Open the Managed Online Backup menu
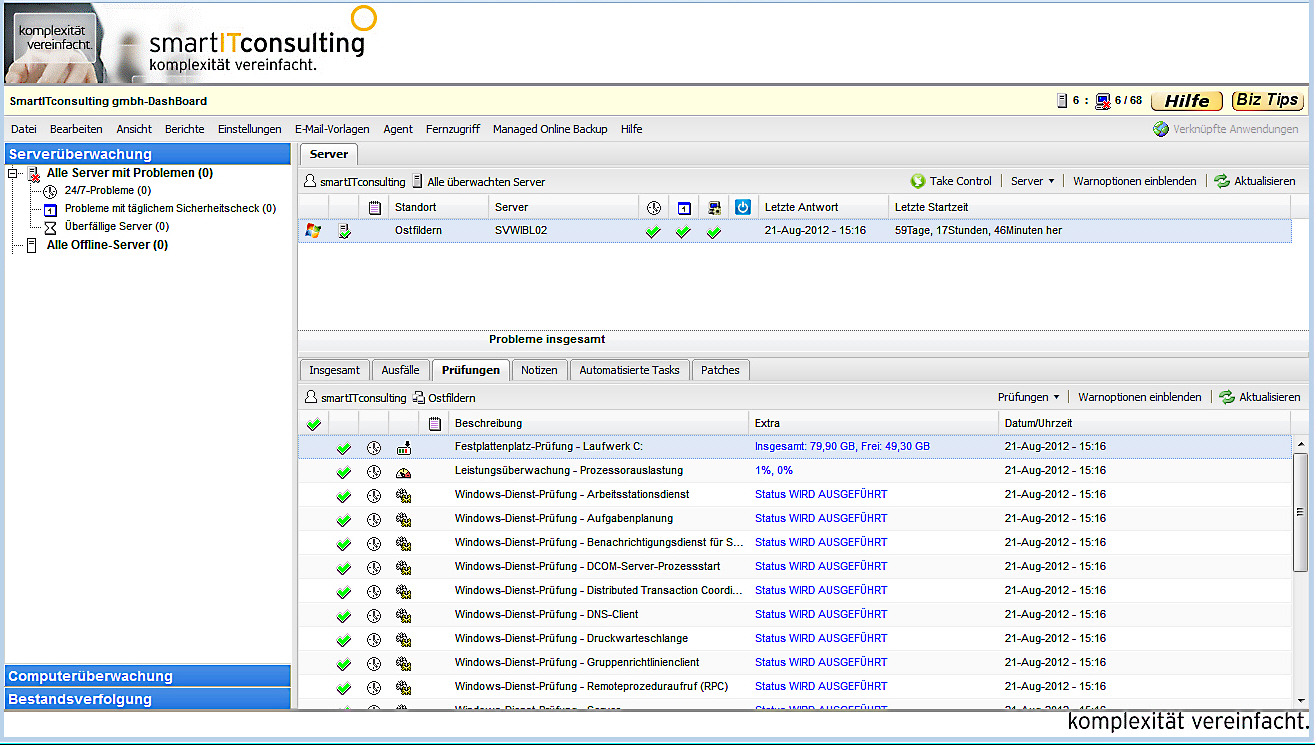This screenshot has width=1315, height=745. pyautogui.click(x=550, y=129)
